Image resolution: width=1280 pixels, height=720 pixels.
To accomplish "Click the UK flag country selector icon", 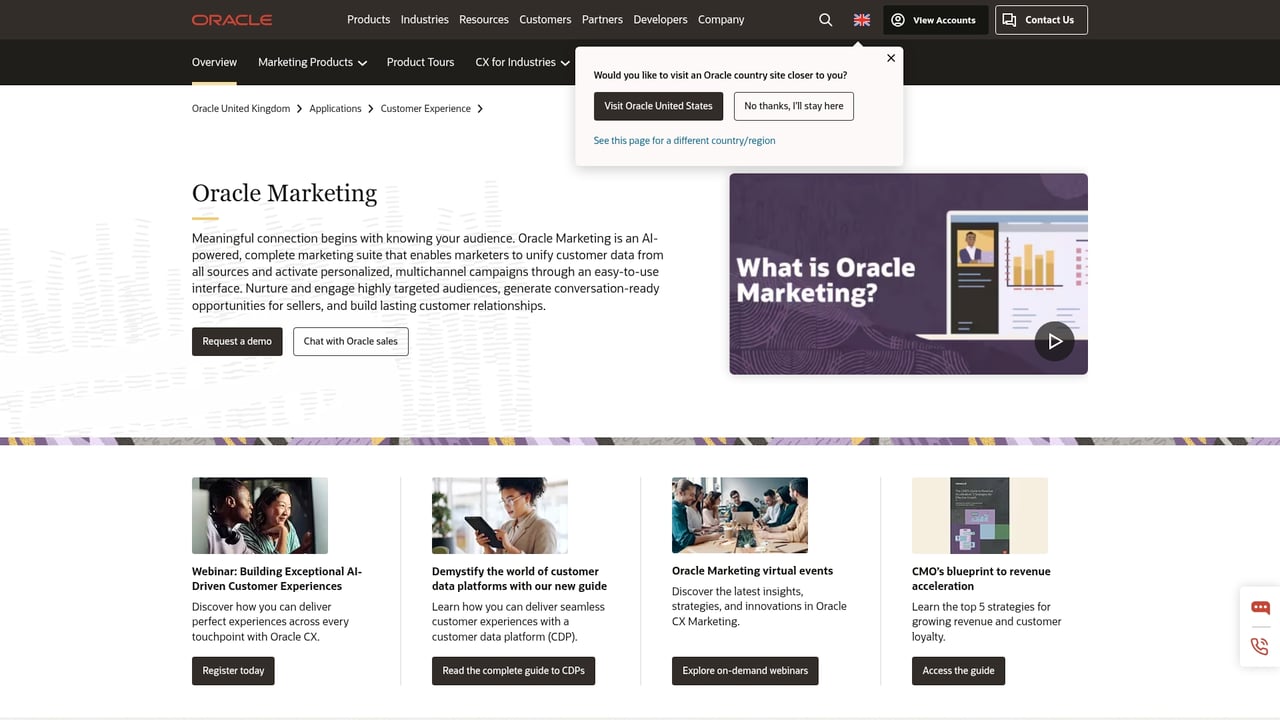I will pyautogui.click(x=861, y=19).
